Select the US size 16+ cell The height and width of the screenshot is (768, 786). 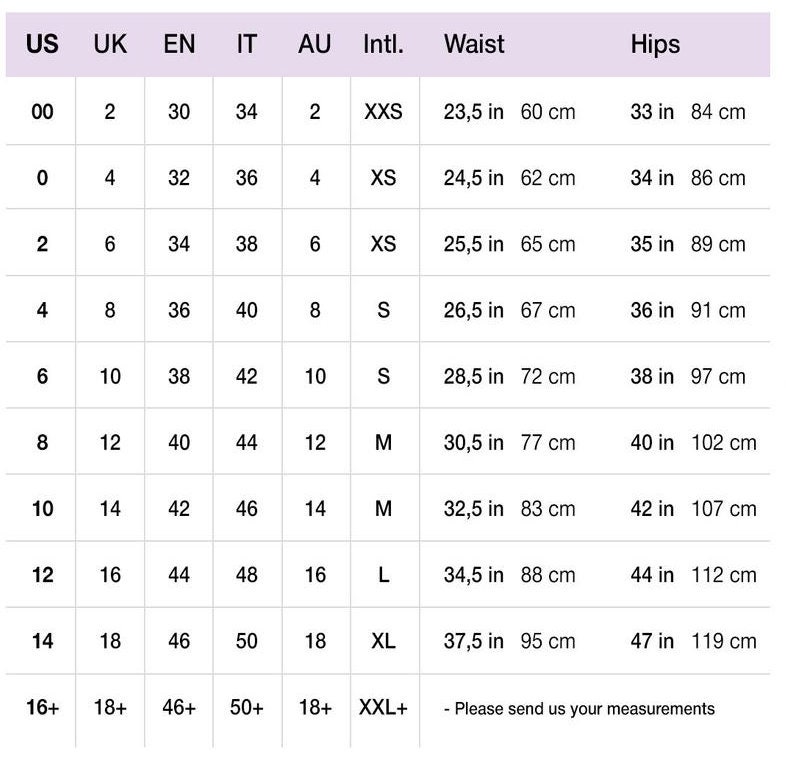tap(43, 707)
